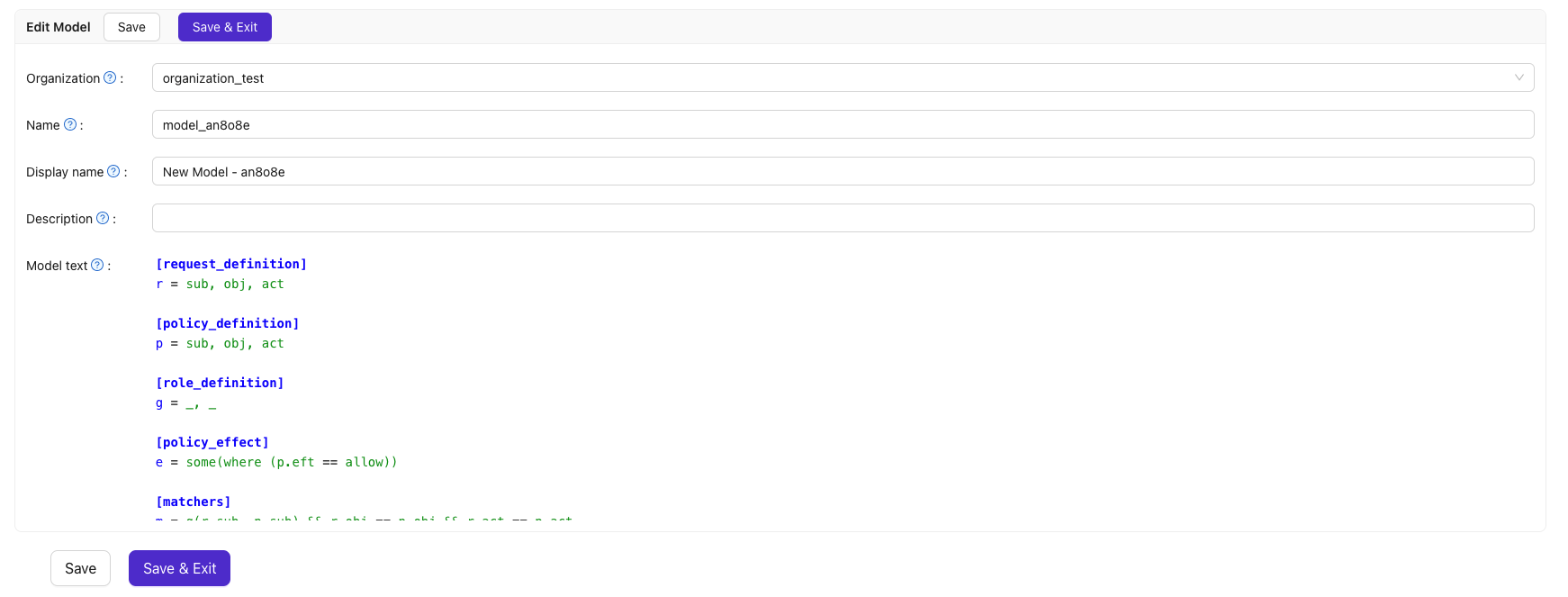Click the Organization help question-mark icon

110,77
